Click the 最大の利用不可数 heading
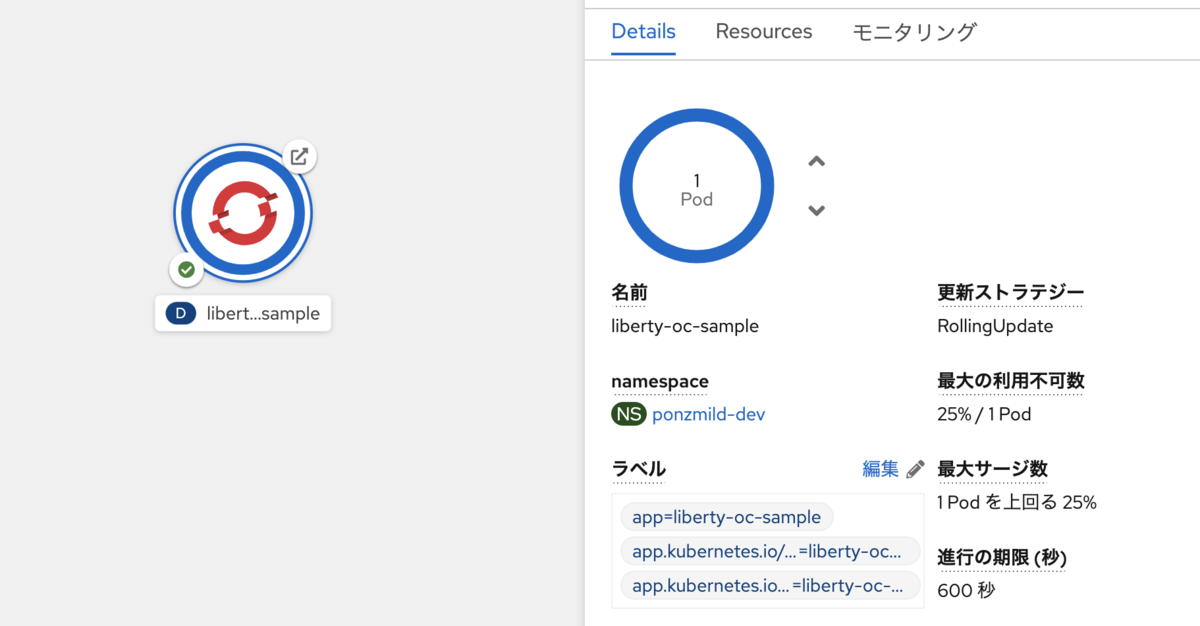 click(1011, 381)
